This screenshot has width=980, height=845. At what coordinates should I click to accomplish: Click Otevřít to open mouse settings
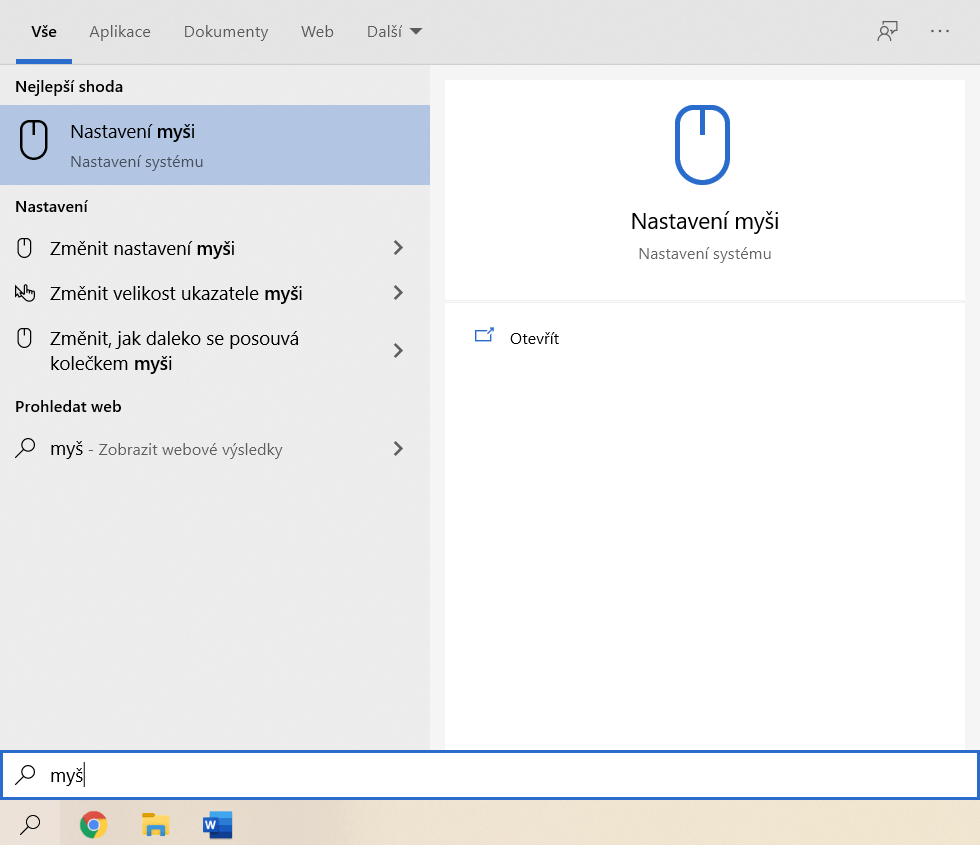534,338
